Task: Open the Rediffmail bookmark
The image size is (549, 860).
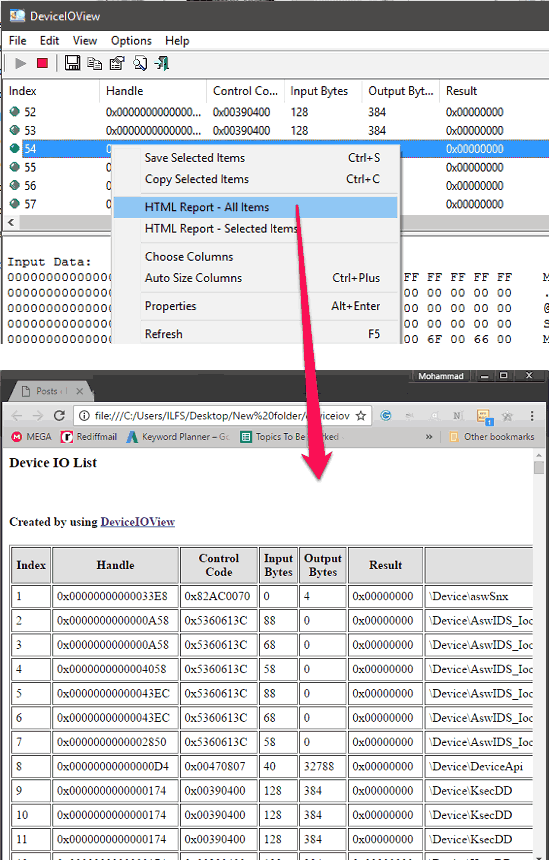Action: [89, 437]
